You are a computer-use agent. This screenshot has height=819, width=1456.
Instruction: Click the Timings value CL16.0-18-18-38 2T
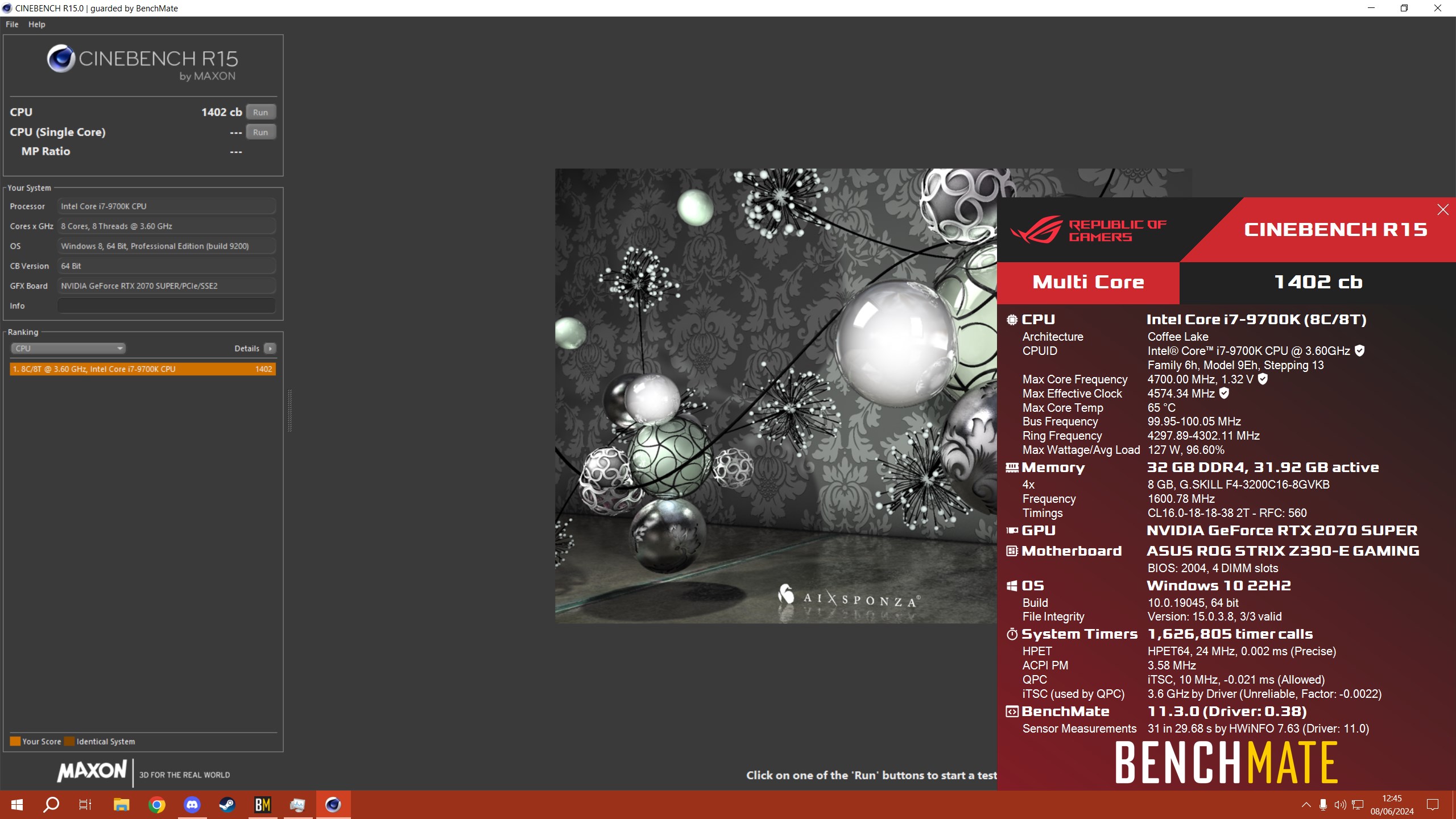[1227, 513]
